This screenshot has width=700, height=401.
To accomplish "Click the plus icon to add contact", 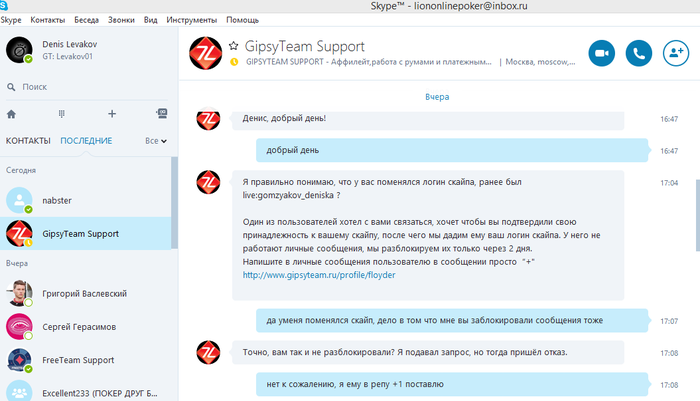I will click(x=112, y=114).
